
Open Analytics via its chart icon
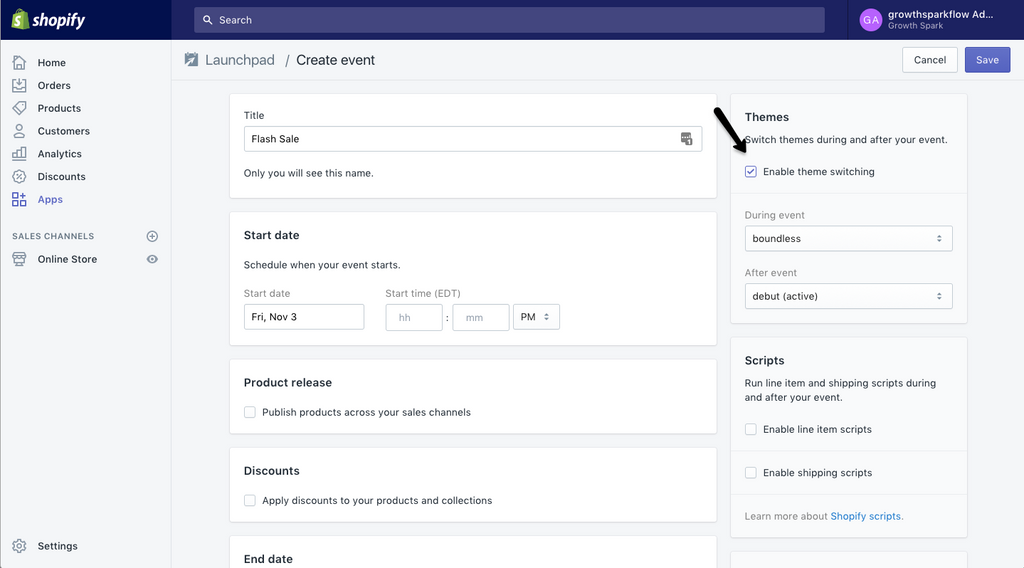coord(19,154)
